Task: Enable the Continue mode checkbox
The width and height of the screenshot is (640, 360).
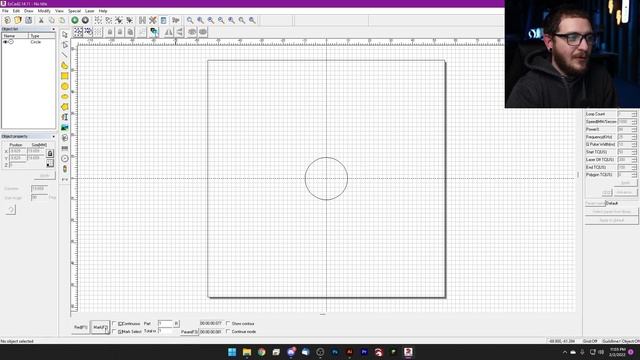Action: point(228,331)
